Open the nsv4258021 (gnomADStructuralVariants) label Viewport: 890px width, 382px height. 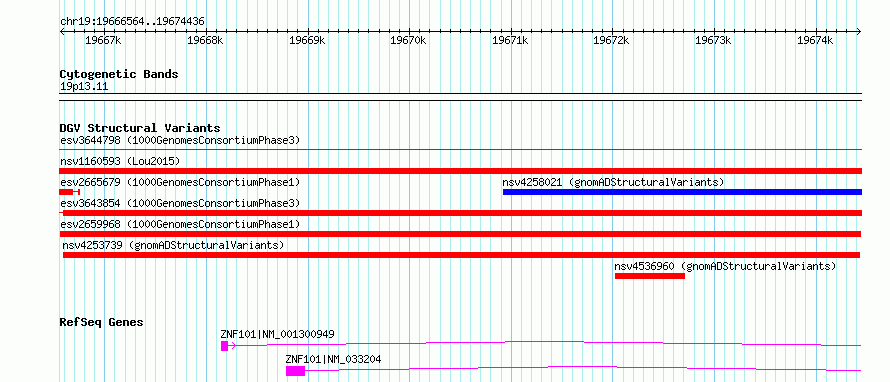614,182
